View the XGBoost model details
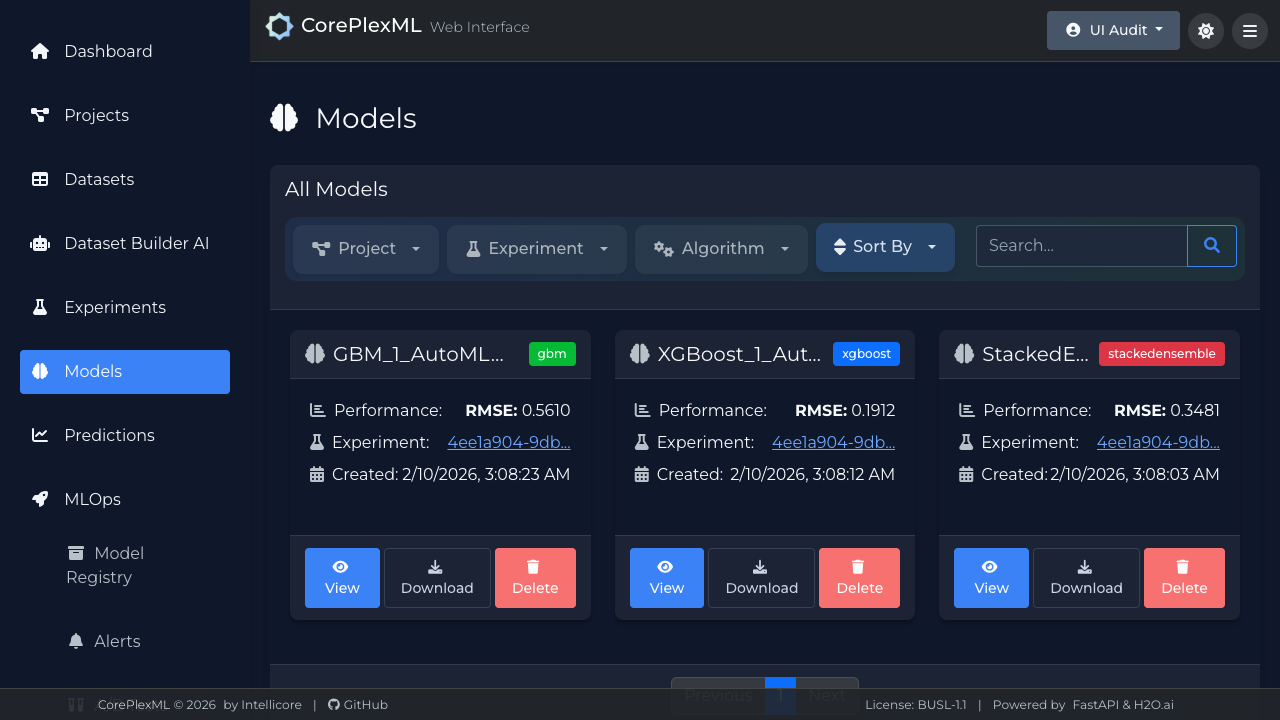Viewport: 1280px width, 720px height. click(x=667, y=578)
